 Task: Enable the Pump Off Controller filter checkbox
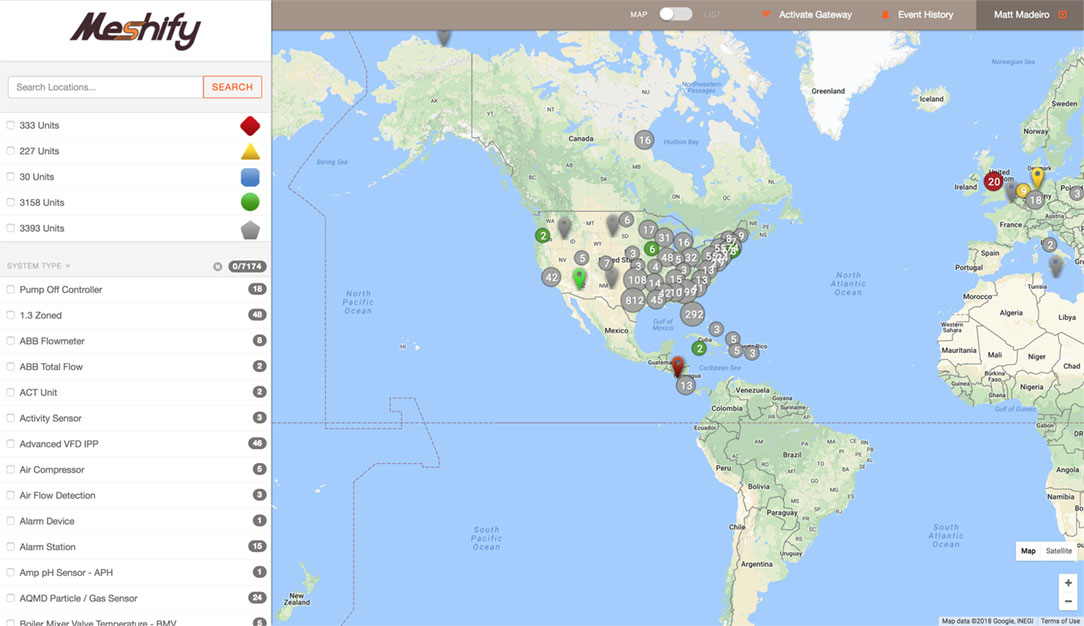tap(10, 290)
